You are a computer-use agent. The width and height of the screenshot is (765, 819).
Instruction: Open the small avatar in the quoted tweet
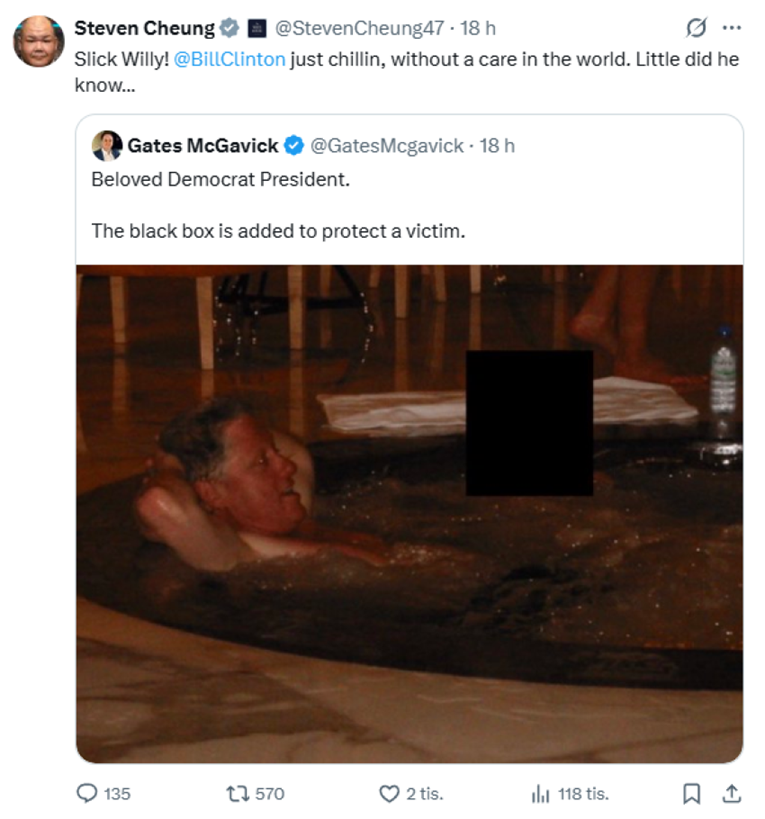tap(106, 146)
